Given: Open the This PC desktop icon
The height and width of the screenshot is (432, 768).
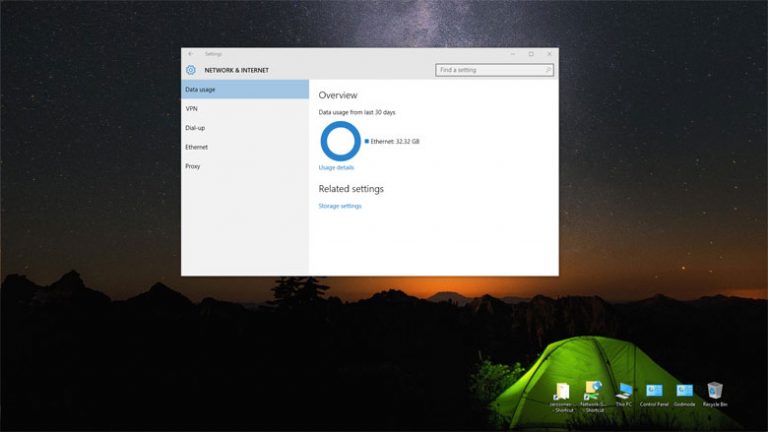Looking at the screenshot, I should pyautogui.click(x=624, y=394).
